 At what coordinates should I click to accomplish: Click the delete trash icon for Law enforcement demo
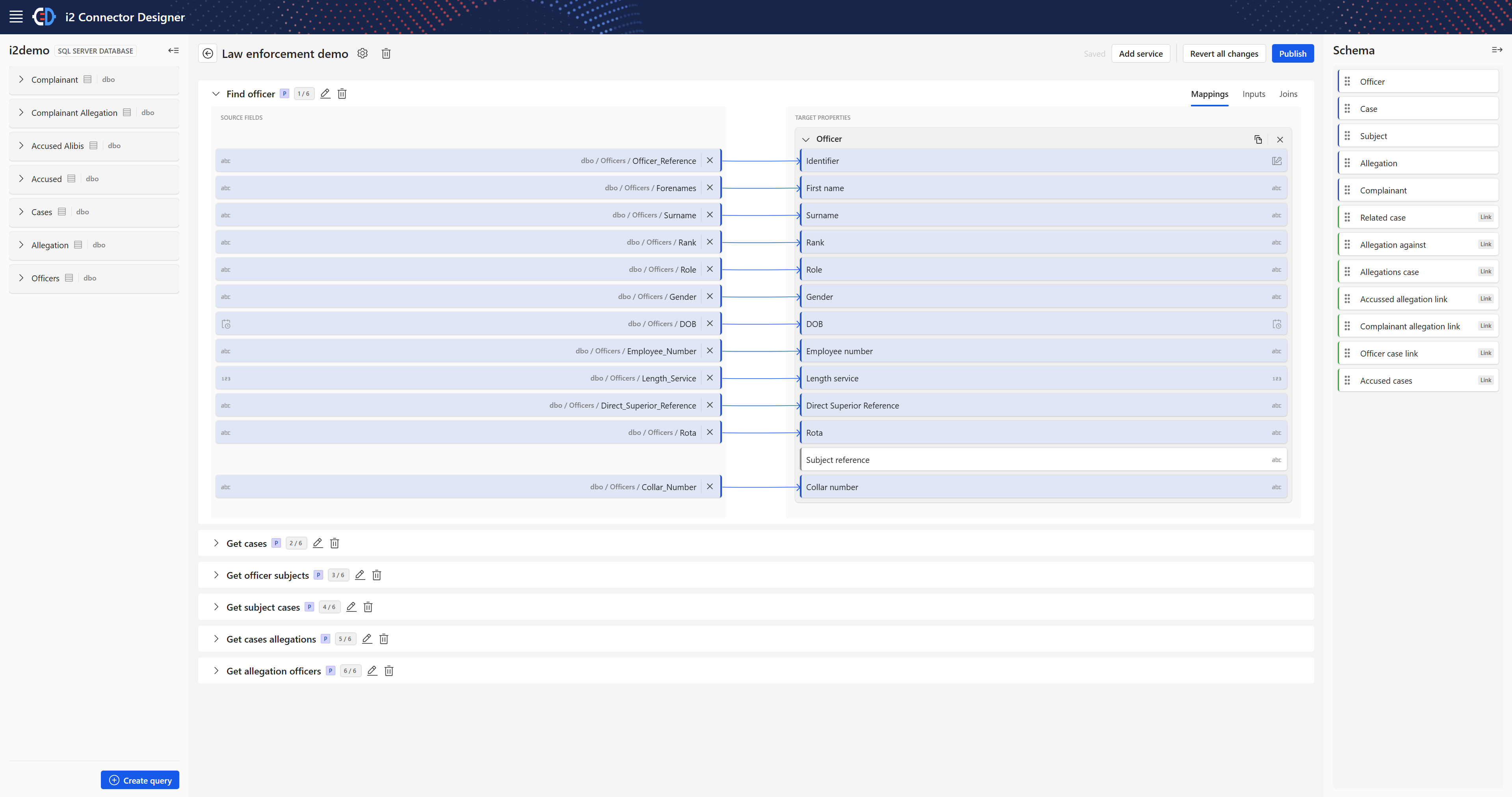pos(384,53)
